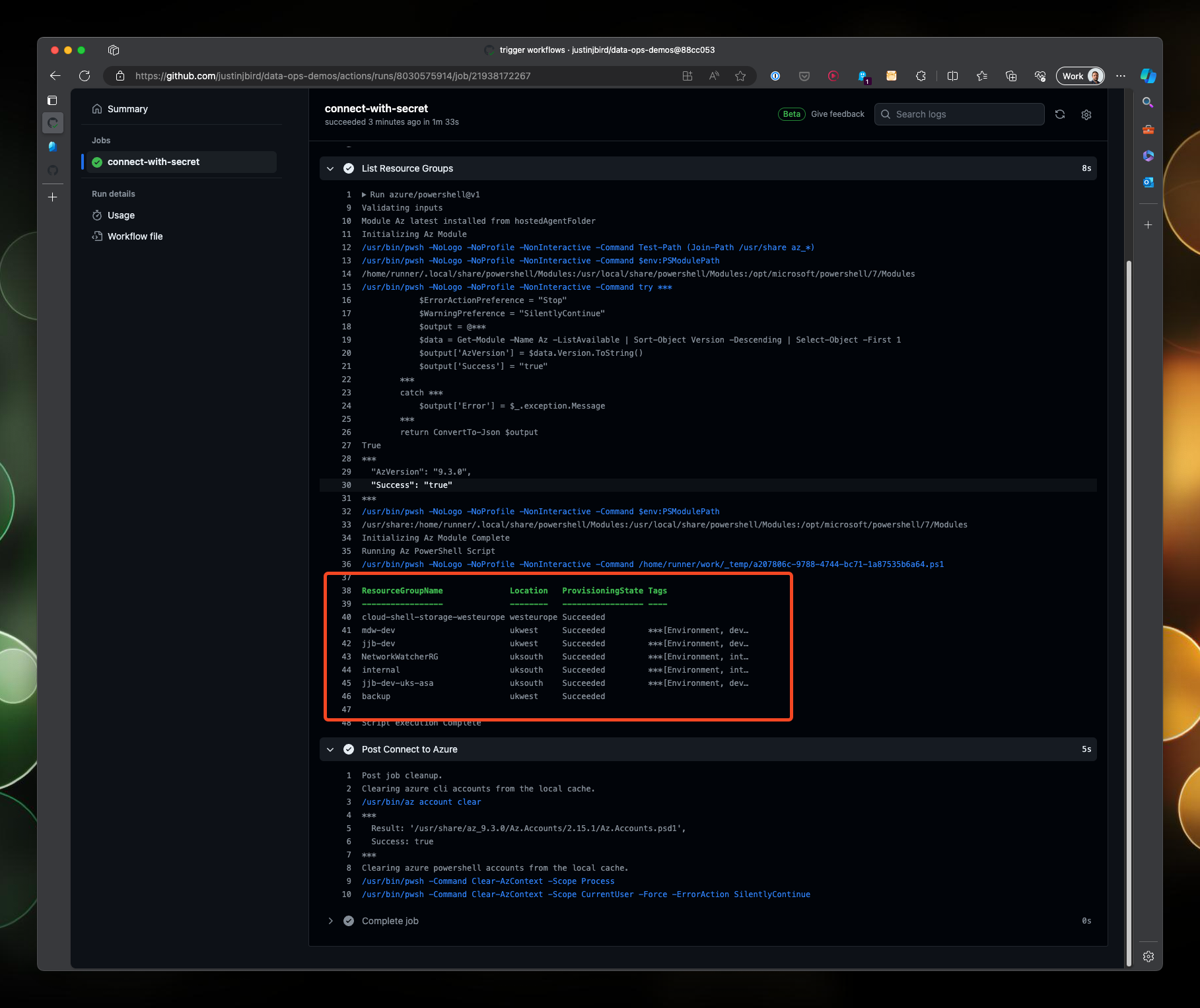
Task: Click log line number 30
Action: [346, 485]
